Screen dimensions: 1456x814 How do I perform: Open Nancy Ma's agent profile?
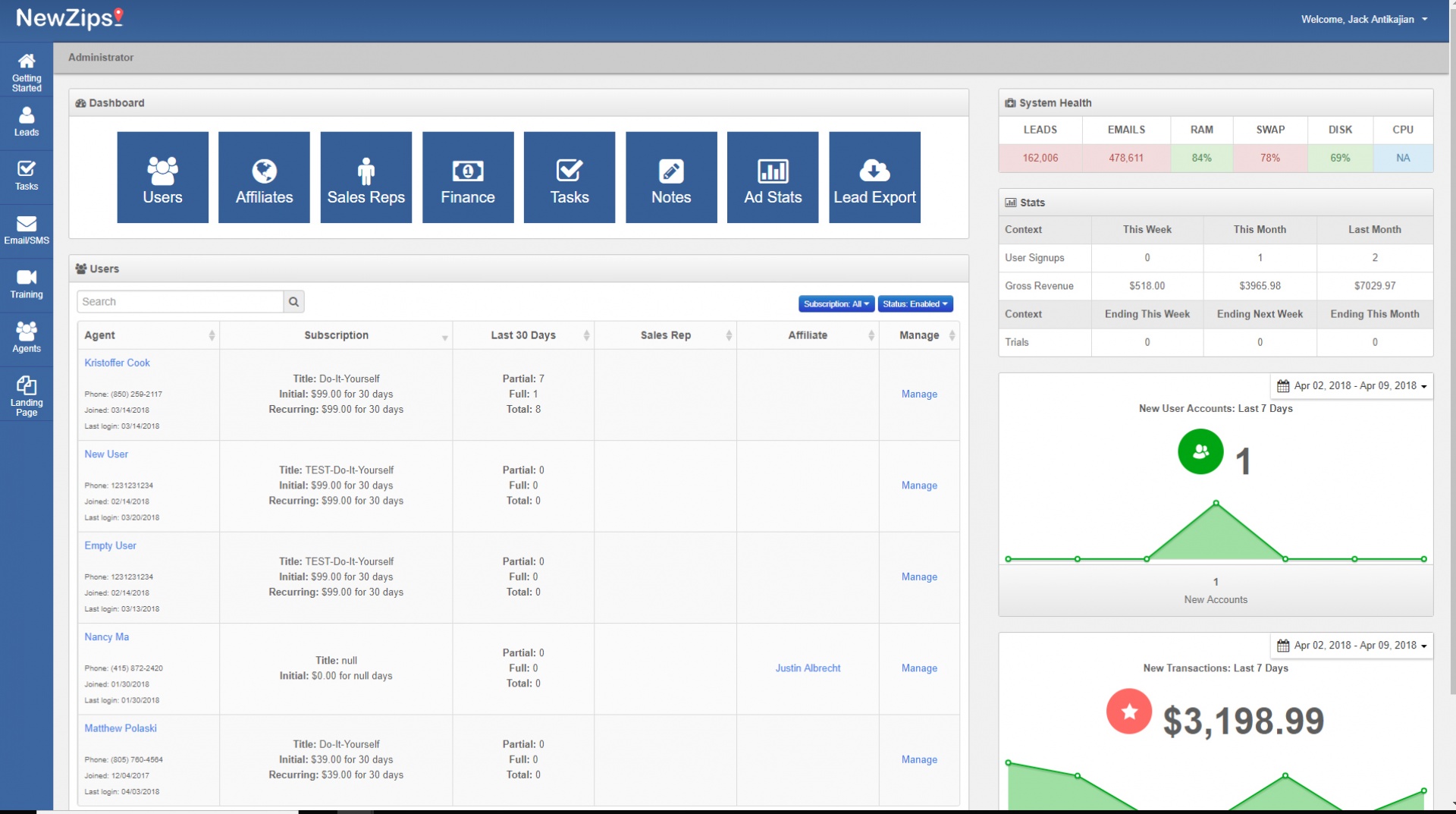point(106,637)
